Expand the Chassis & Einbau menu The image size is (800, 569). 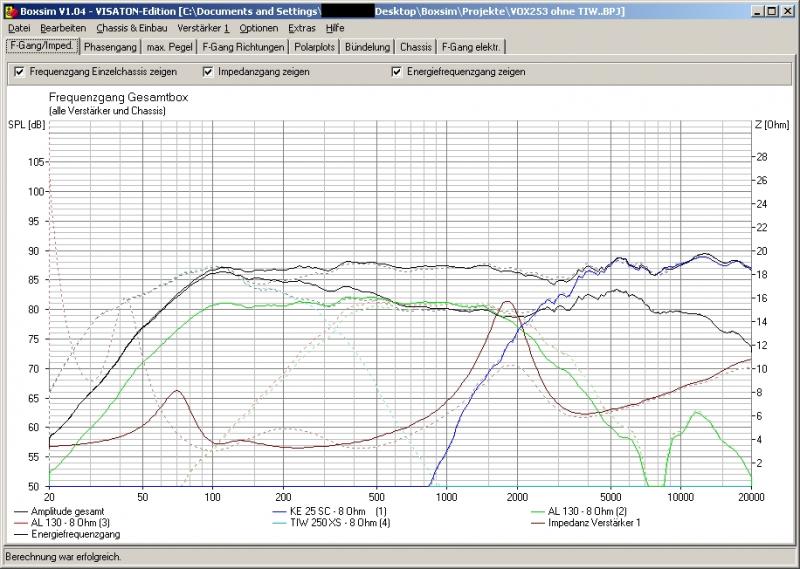click(x=132, y=28)
